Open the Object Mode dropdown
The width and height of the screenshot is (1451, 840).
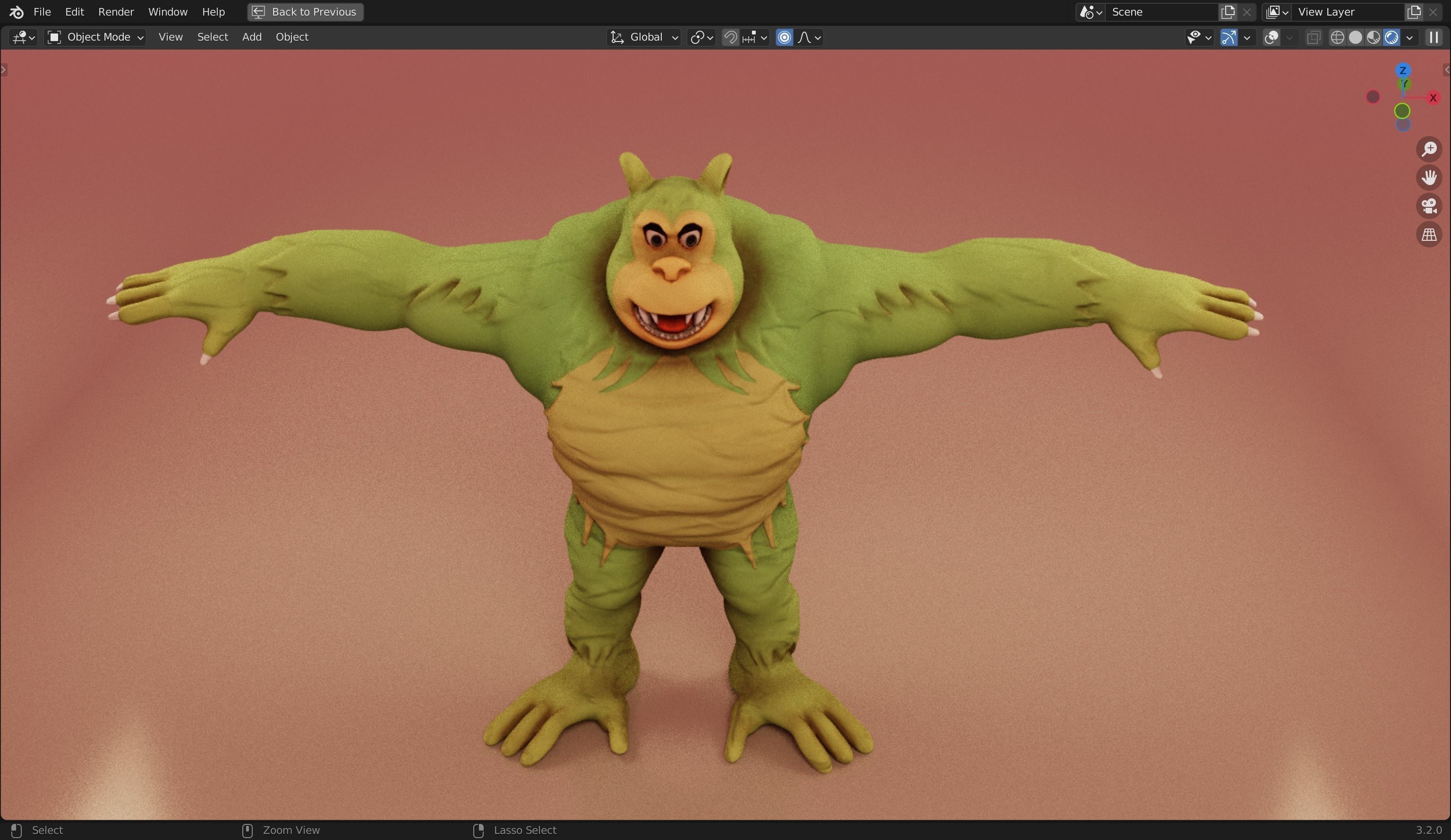95,37
